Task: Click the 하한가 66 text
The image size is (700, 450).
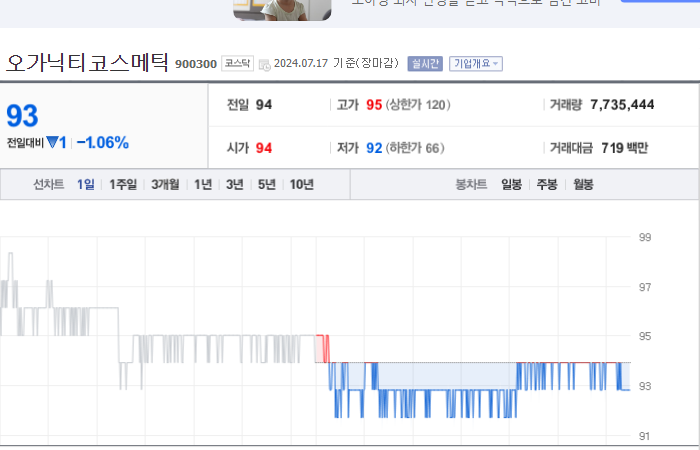Action: (x=415, y=148)
